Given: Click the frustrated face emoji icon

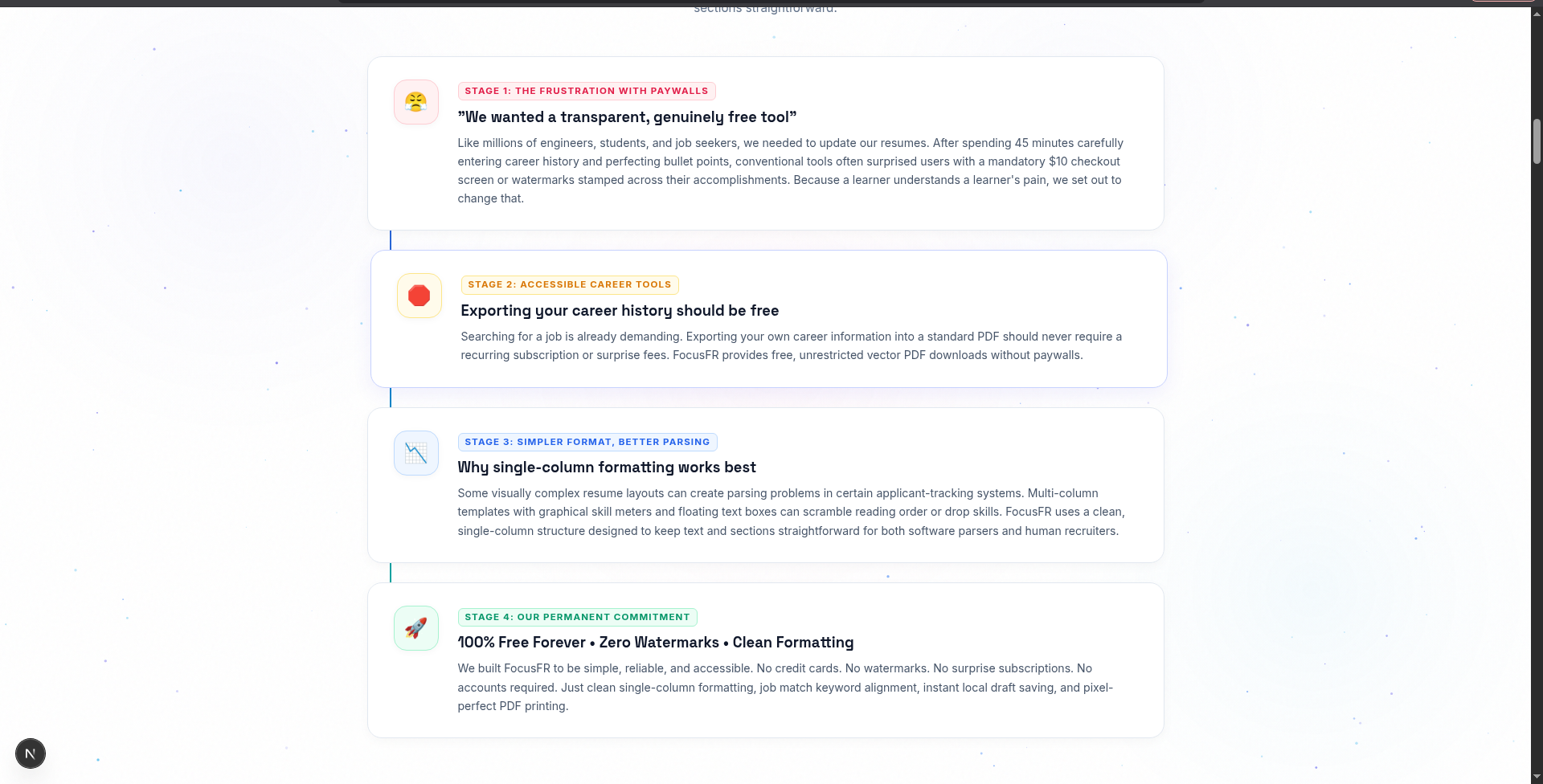Looking at the screenshot, I should point(415,102).
